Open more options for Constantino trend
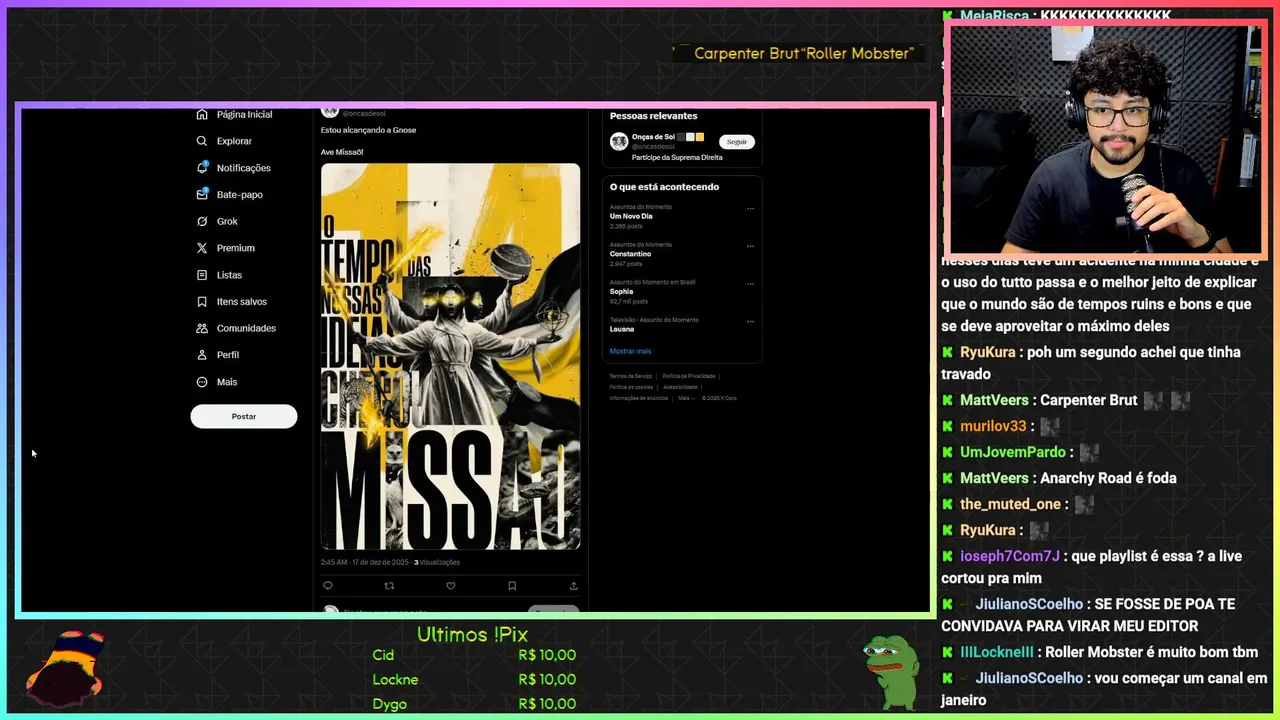The width and height of the screenshot is (1280, 720). point(750,247)
